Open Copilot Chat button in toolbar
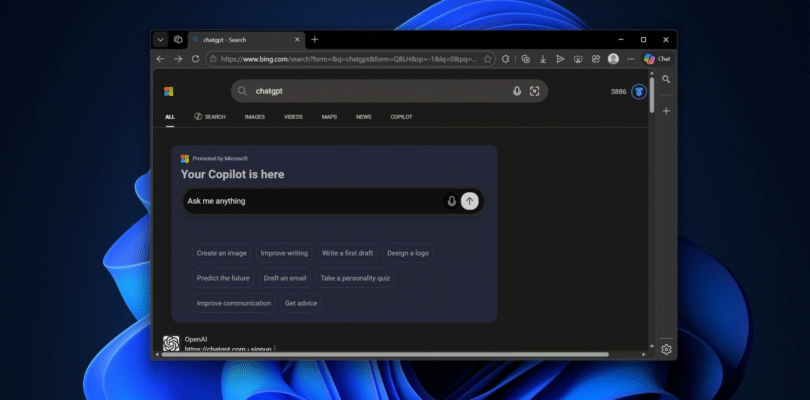The height and width of the screenshot is (400, 810). point(657,59)
